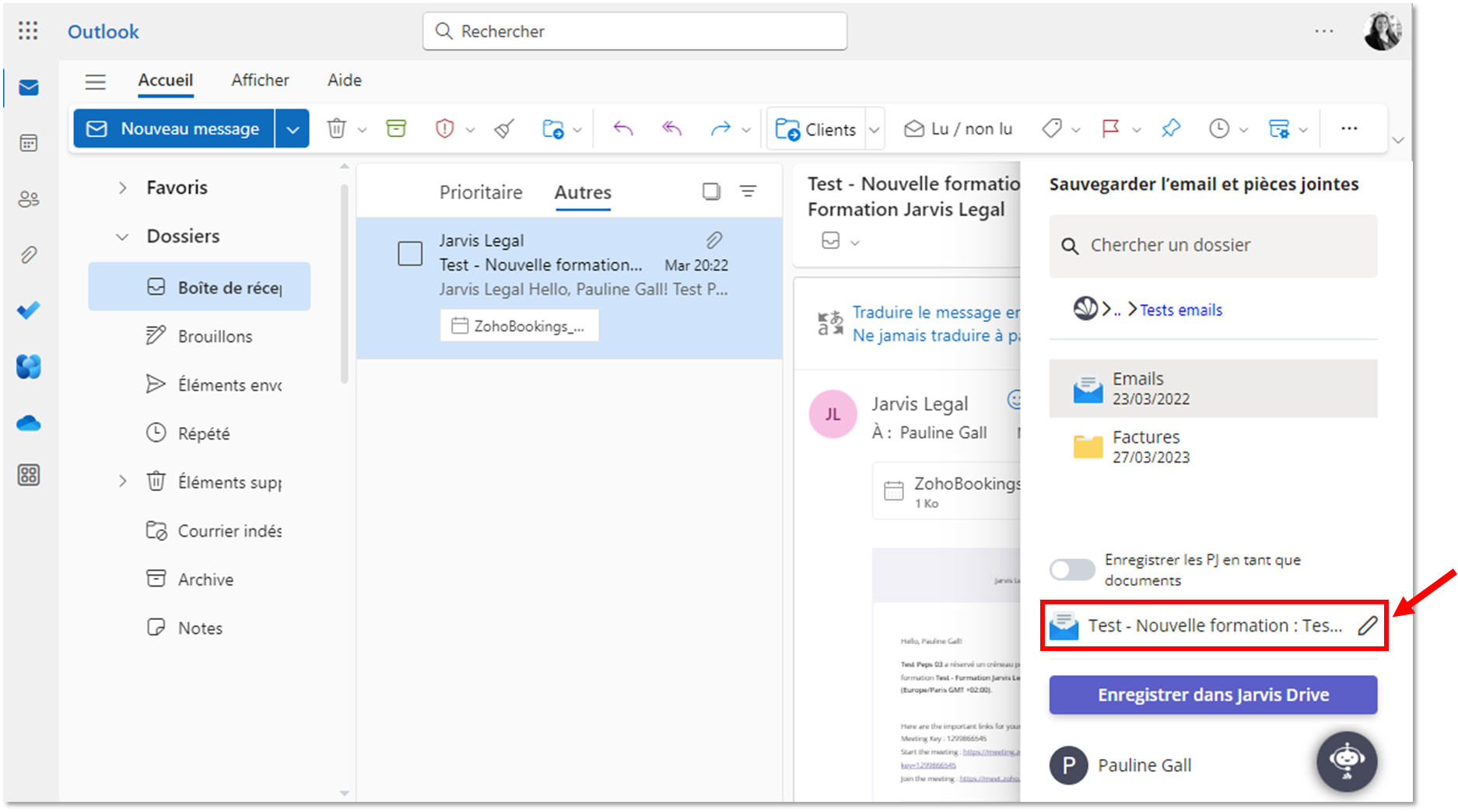Open the Jarvis chatbot robot icon
Screen dimensions: 1458x812
point(1346,761)
